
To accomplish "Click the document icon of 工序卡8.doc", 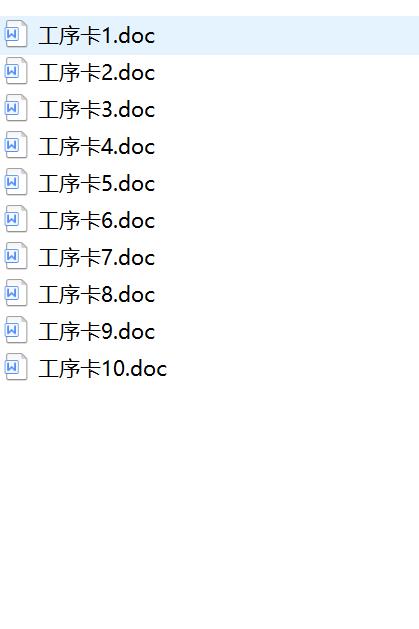I will [x=16, y=293].
